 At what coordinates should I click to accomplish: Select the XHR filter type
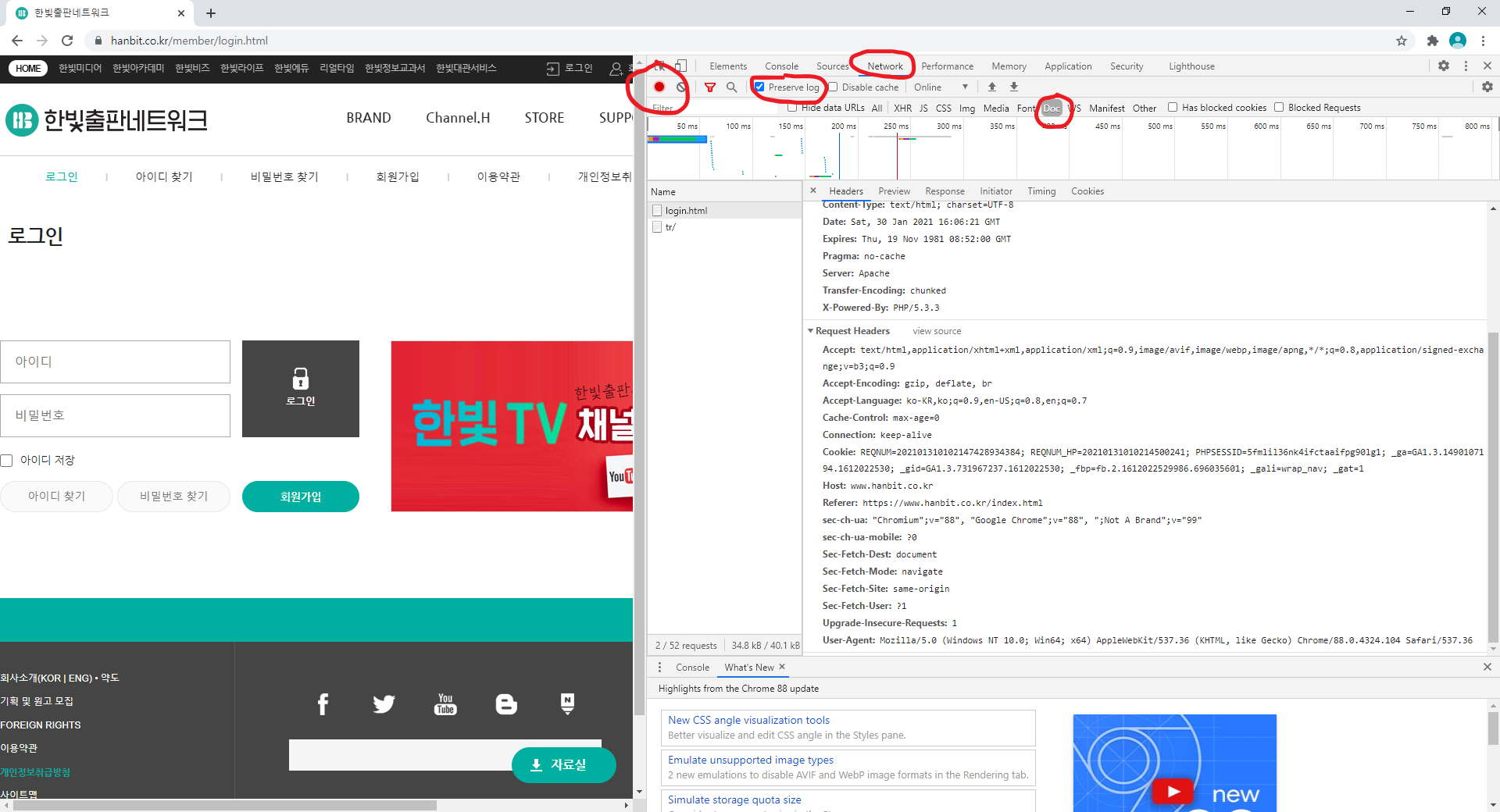click(902, 108)
